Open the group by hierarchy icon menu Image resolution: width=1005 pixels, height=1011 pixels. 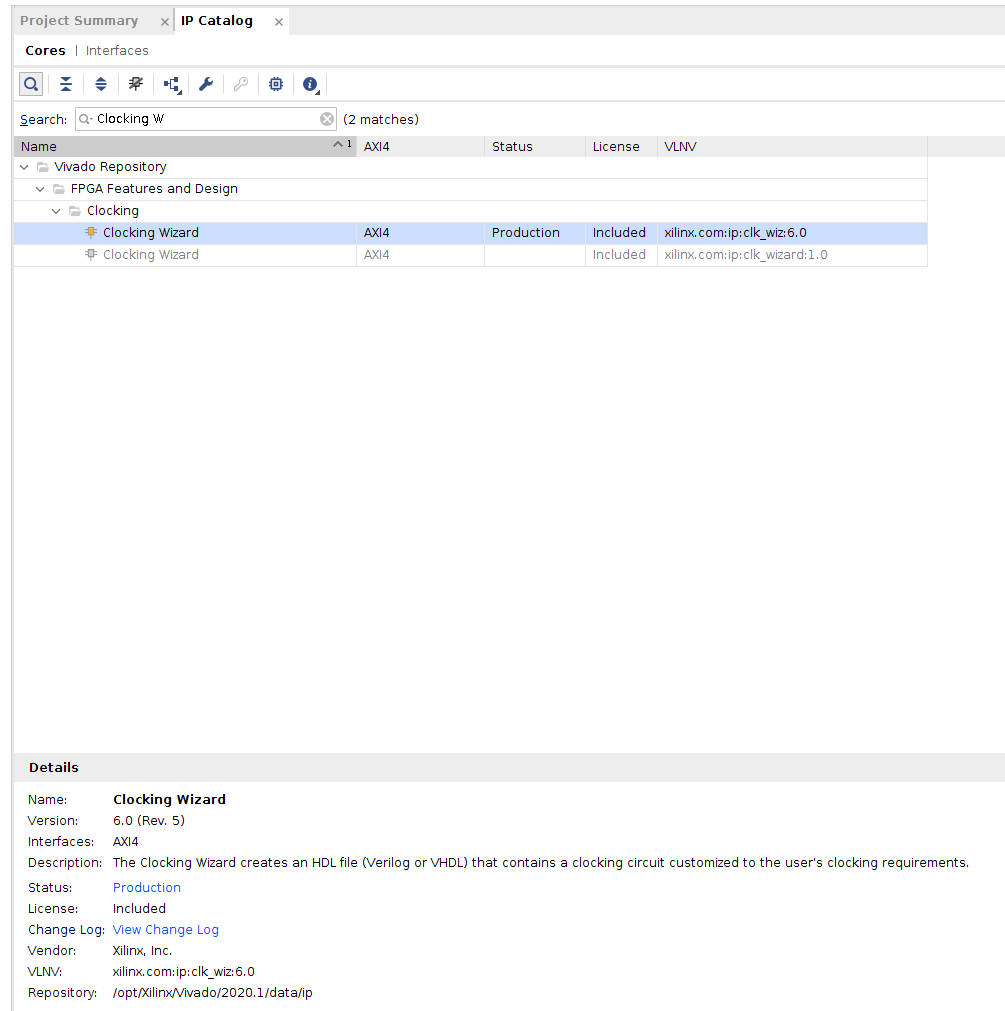172,85
